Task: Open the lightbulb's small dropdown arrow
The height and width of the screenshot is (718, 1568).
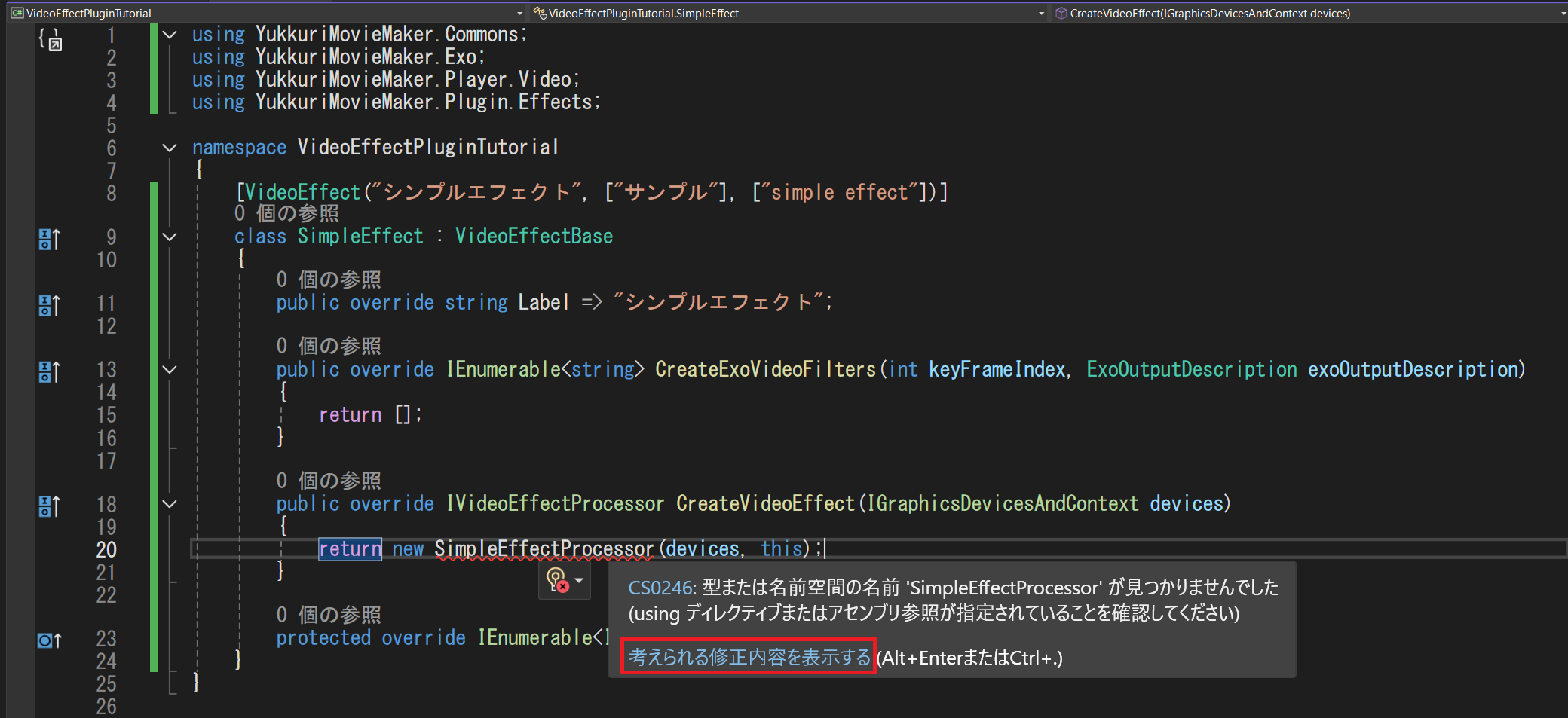Action: pos(579,581)
